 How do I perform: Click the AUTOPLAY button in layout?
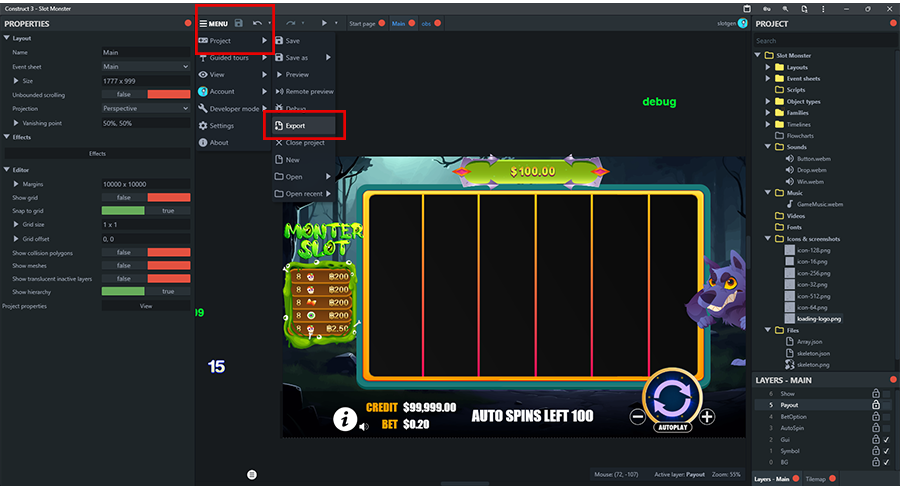tap(673, 427)
